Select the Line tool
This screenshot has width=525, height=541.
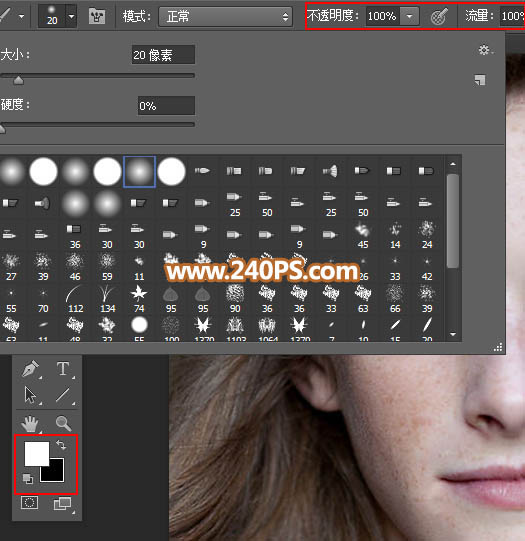click(x=63, y=395)
